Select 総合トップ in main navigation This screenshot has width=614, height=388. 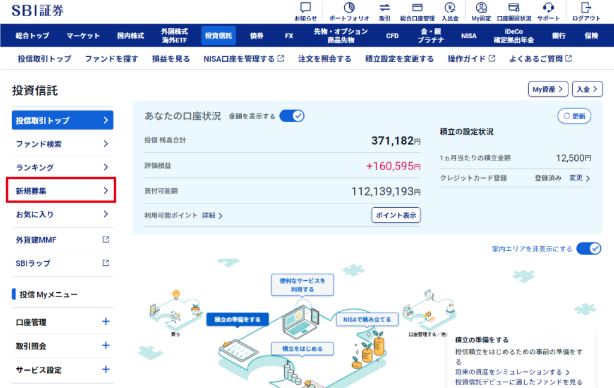32,36
